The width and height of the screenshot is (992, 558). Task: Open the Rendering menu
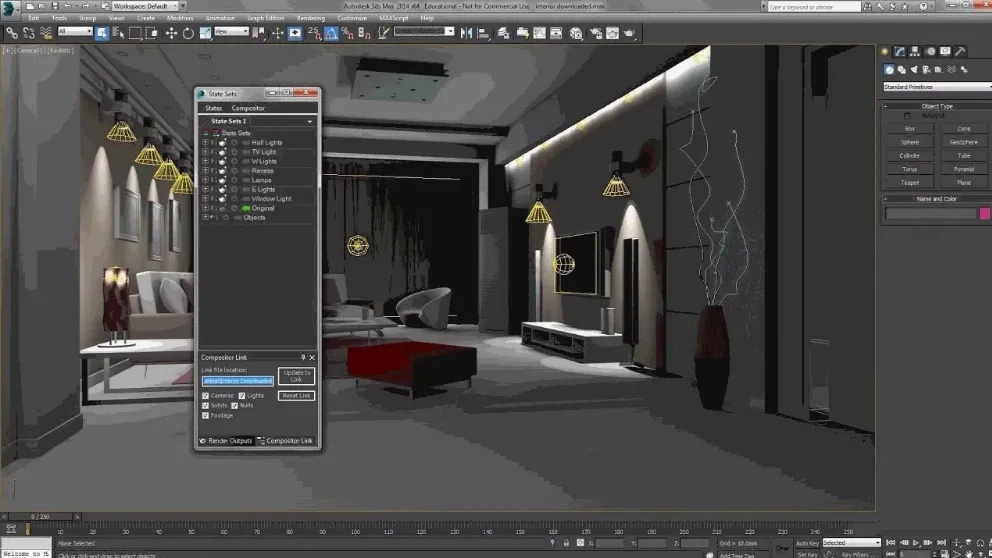pyautogui.click(x=310, y=18)
